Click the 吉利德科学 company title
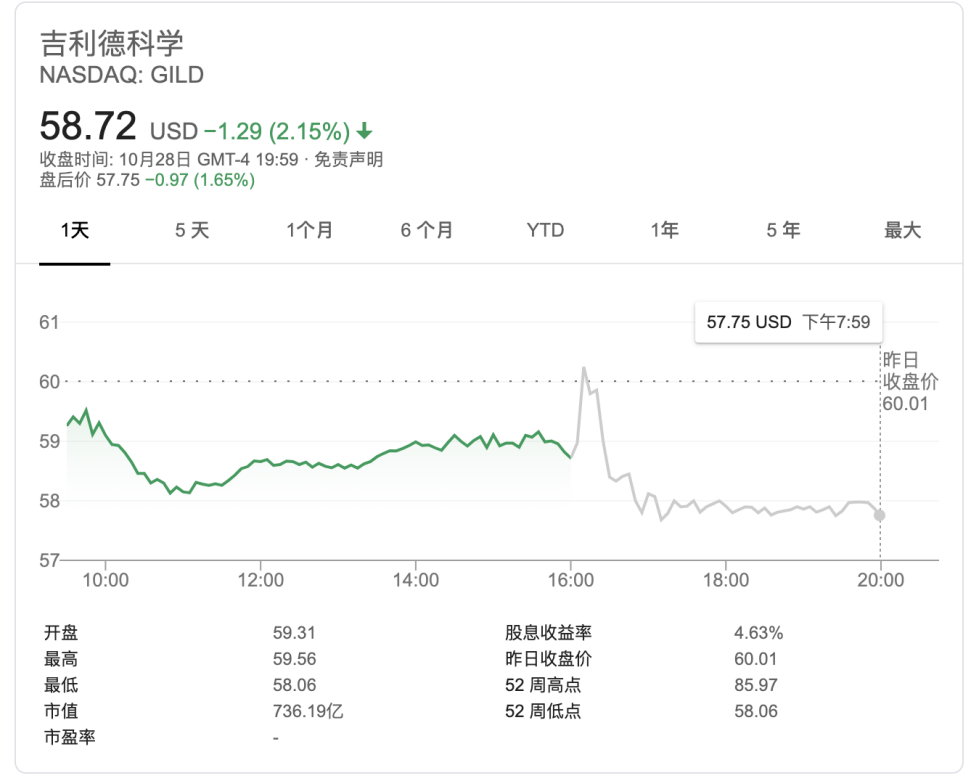The height and width of the screenshot is (781, 971). click(111, 43)
